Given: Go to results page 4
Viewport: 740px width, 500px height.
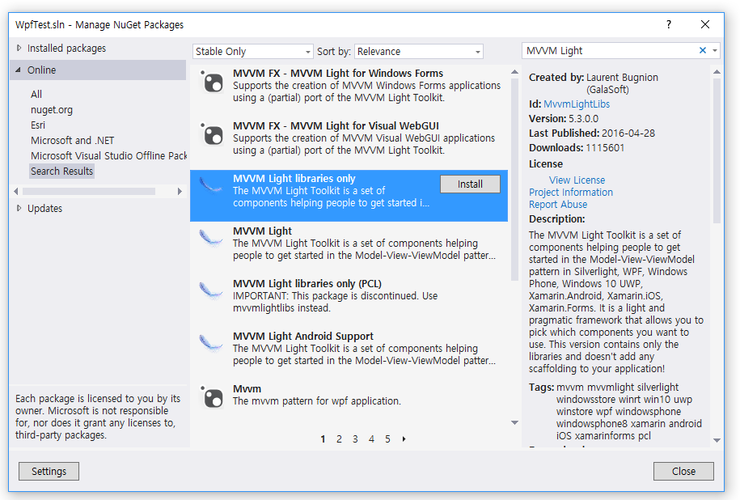Looking at the screenshot, I should pos(371,439).
